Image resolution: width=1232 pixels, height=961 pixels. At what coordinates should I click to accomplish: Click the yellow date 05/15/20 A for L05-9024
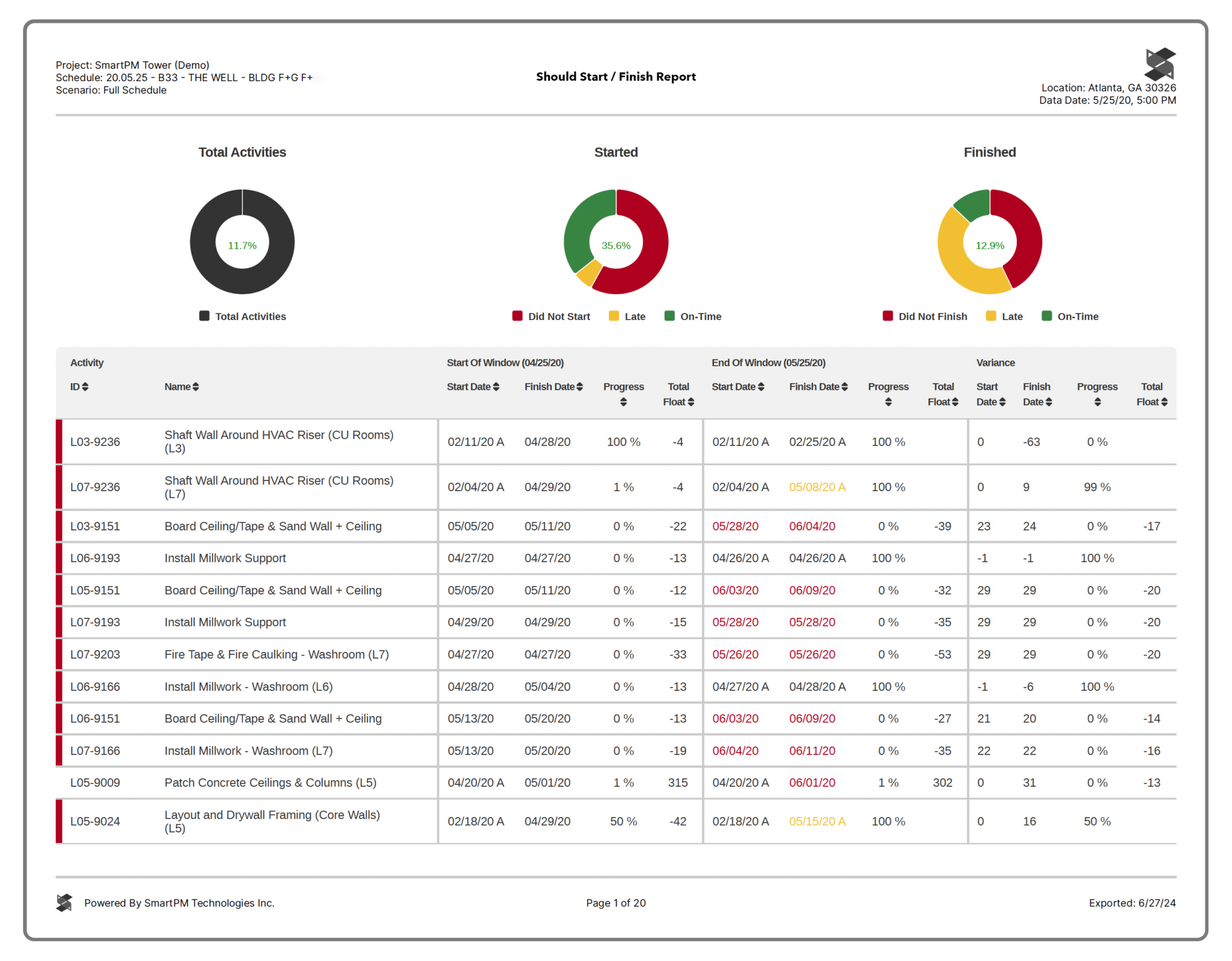point(818,821)
